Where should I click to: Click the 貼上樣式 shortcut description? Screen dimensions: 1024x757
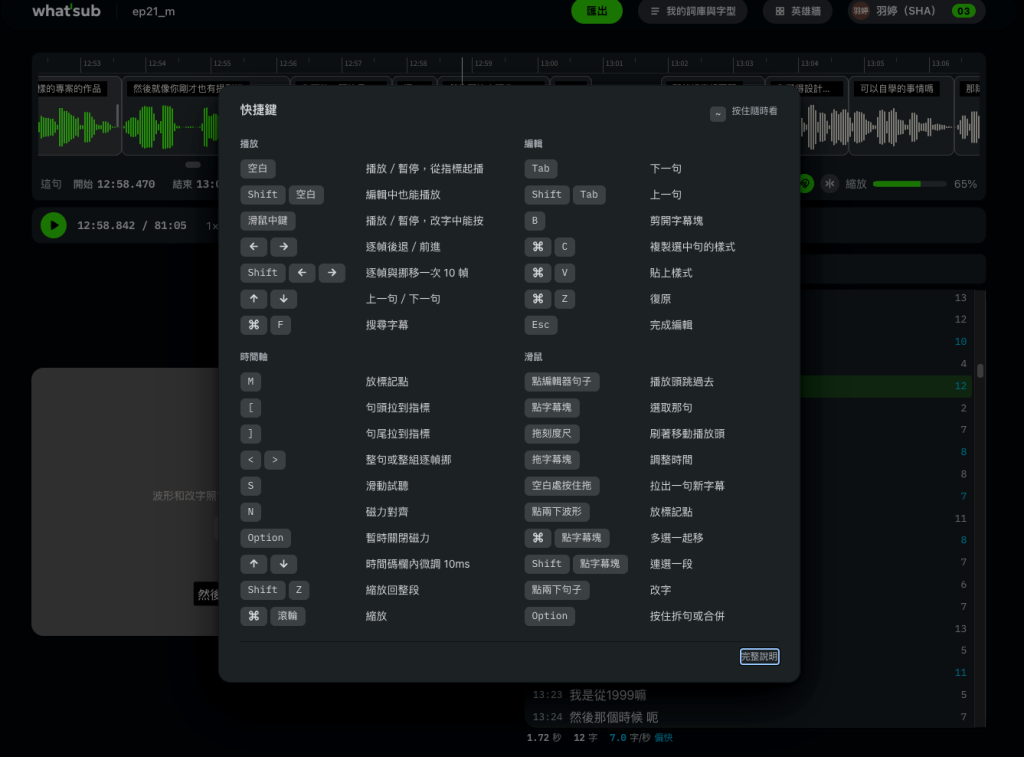671,273
